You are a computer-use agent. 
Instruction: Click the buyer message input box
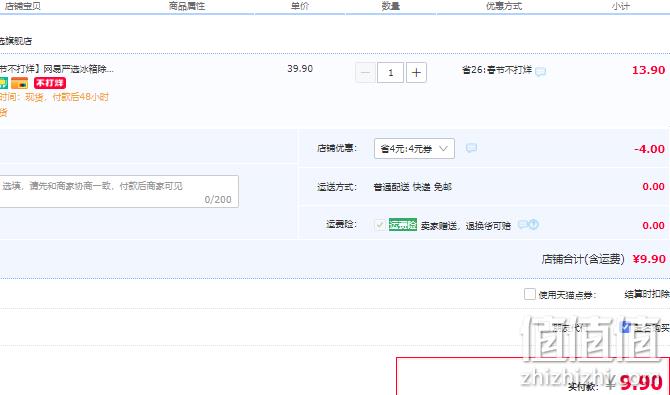tap(118, 192)
